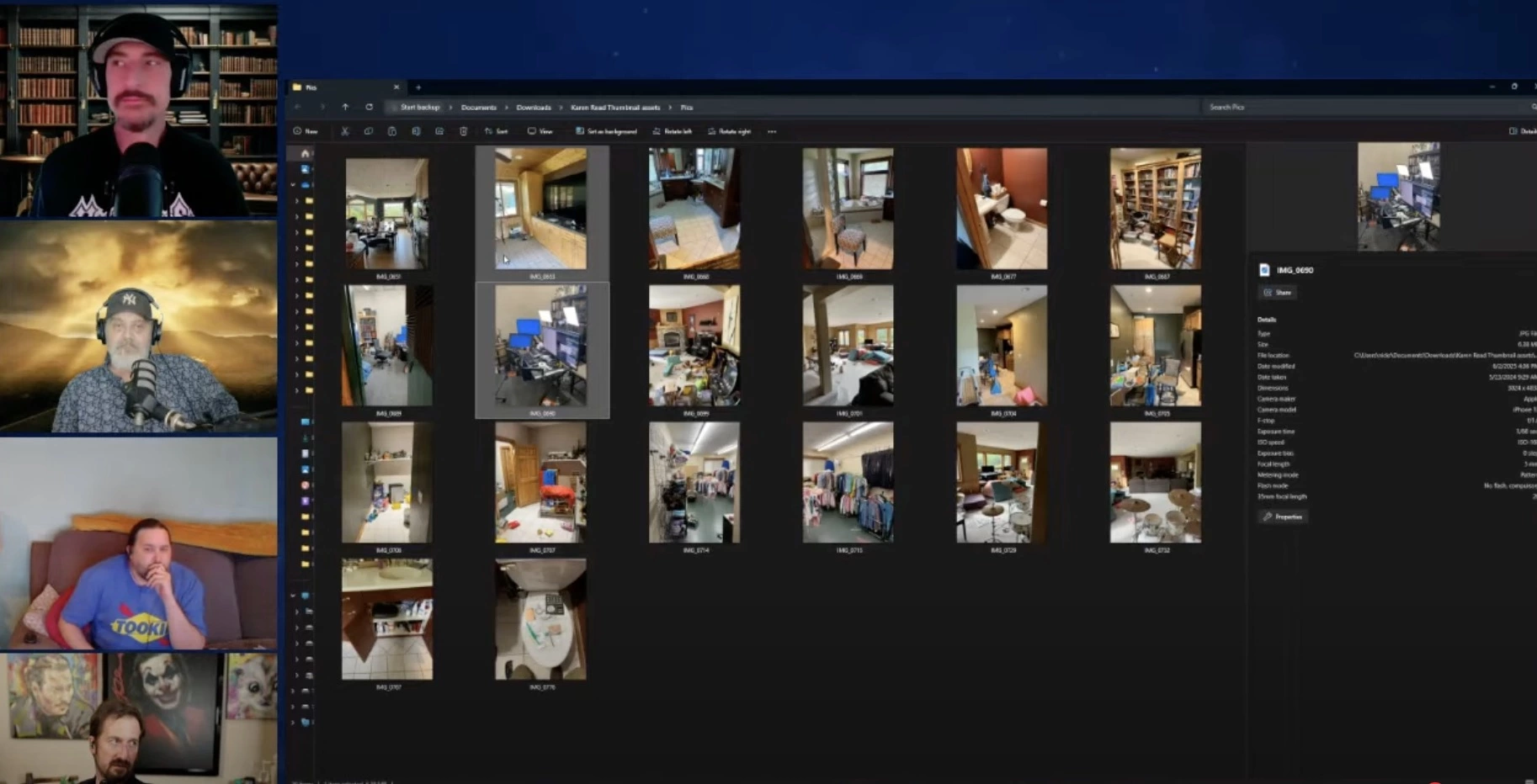Click the Date taken row label
The width and height of the screenshot is (1537, 784).
point(1271,377)
